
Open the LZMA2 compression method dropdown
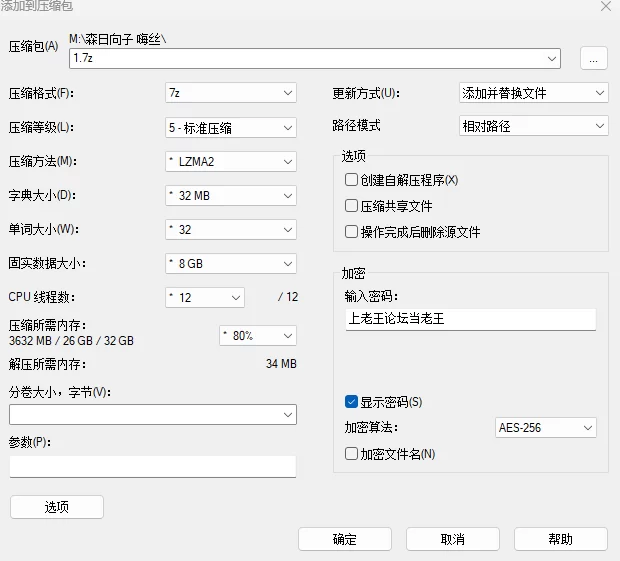tap(231, 162)
